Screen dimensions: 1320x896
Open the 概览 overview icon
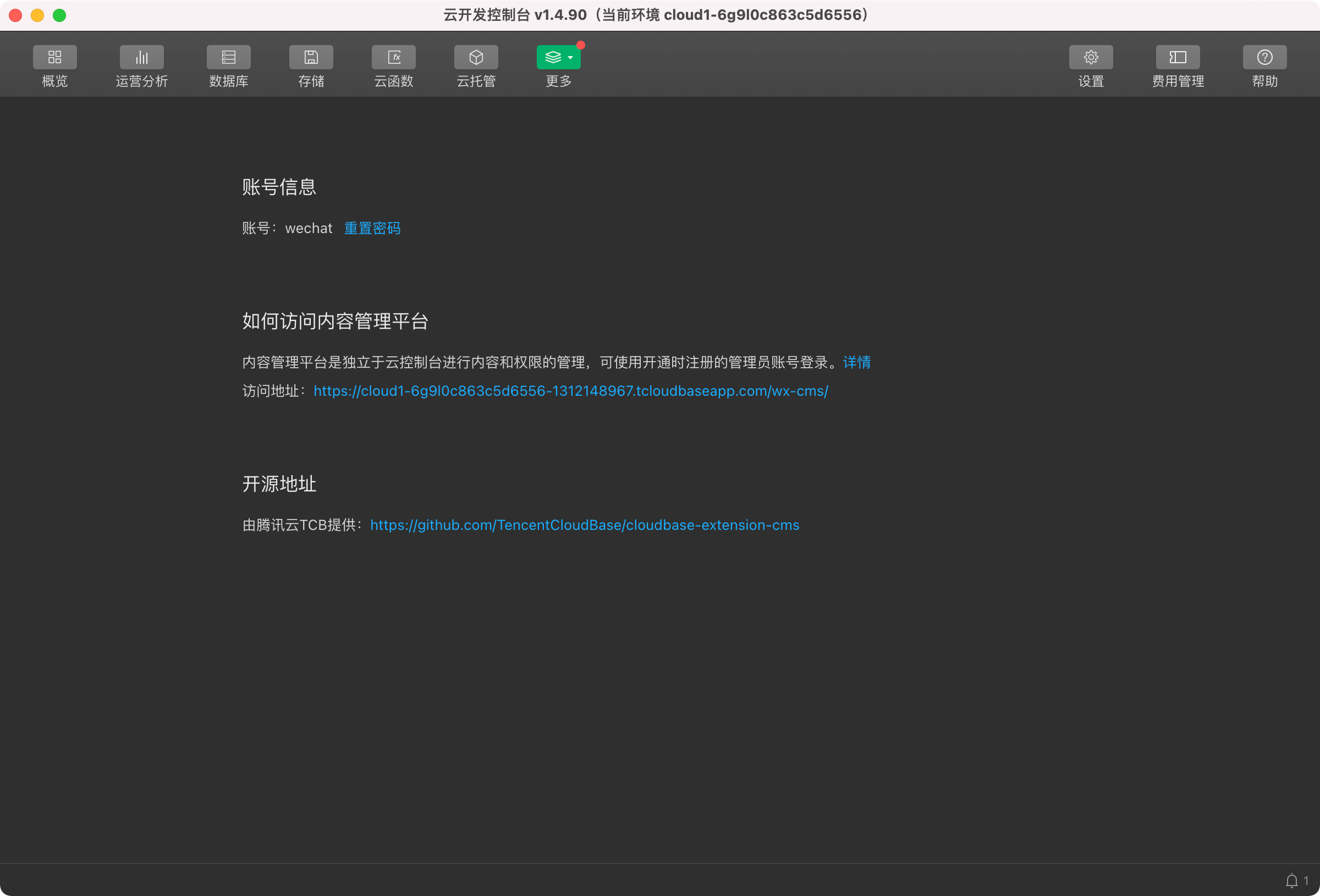click(x=54, y=57)
